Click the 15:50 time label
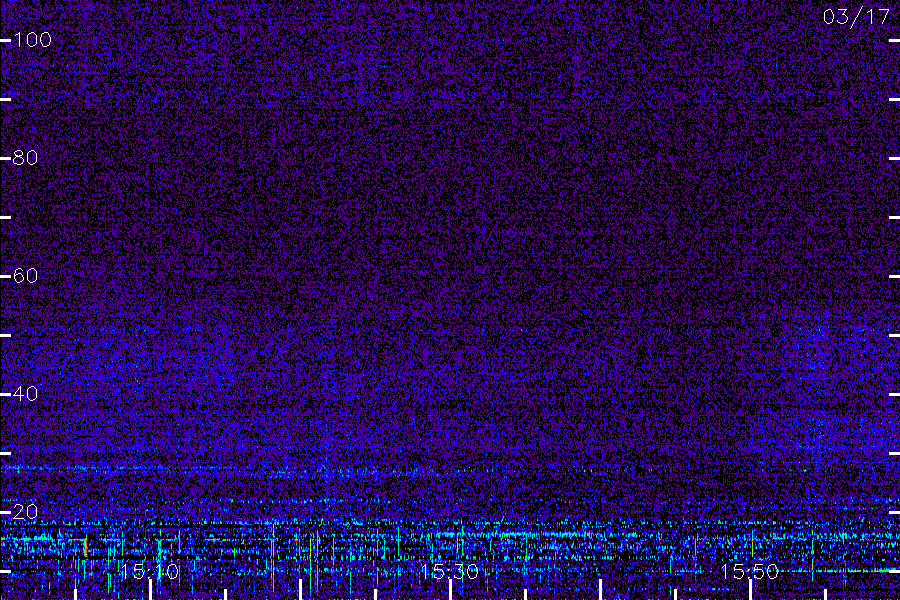This screenshot has width=900, height=600. (750, 571)
